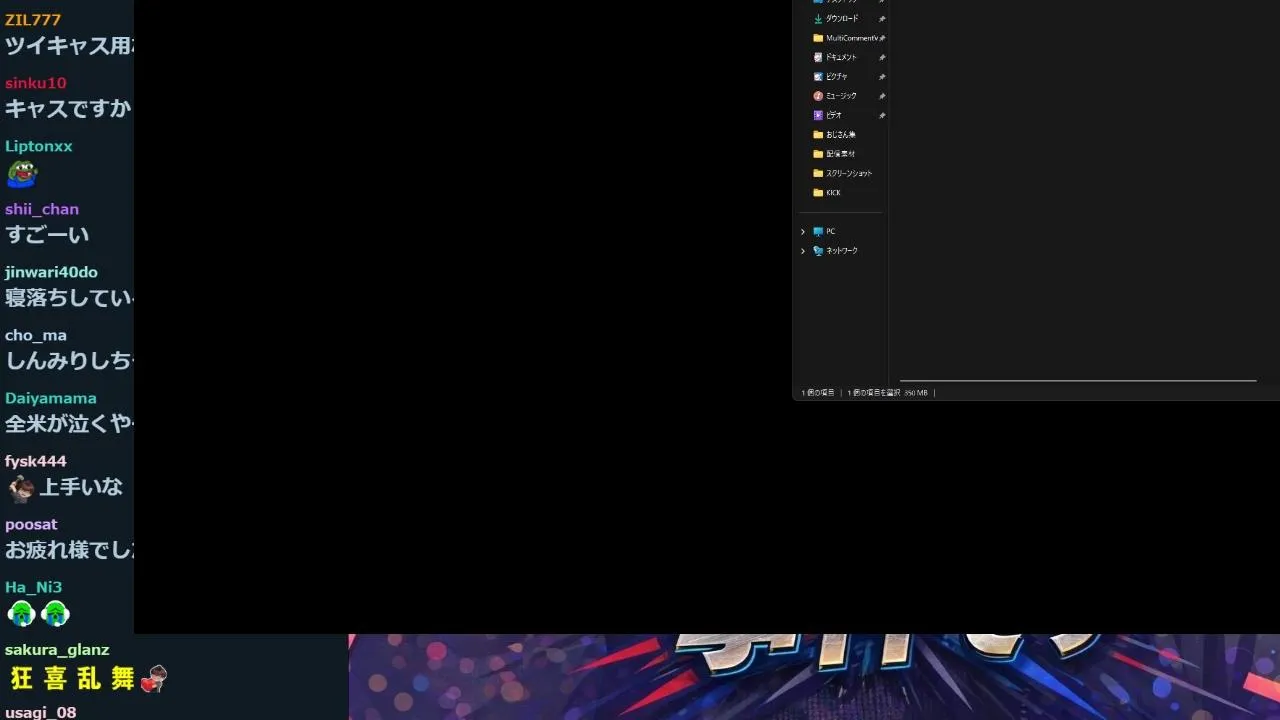The image size is (1280, 720).
Task: Click the emote before 上手いな in fysk444's message
Action: (x=21, y=488)
